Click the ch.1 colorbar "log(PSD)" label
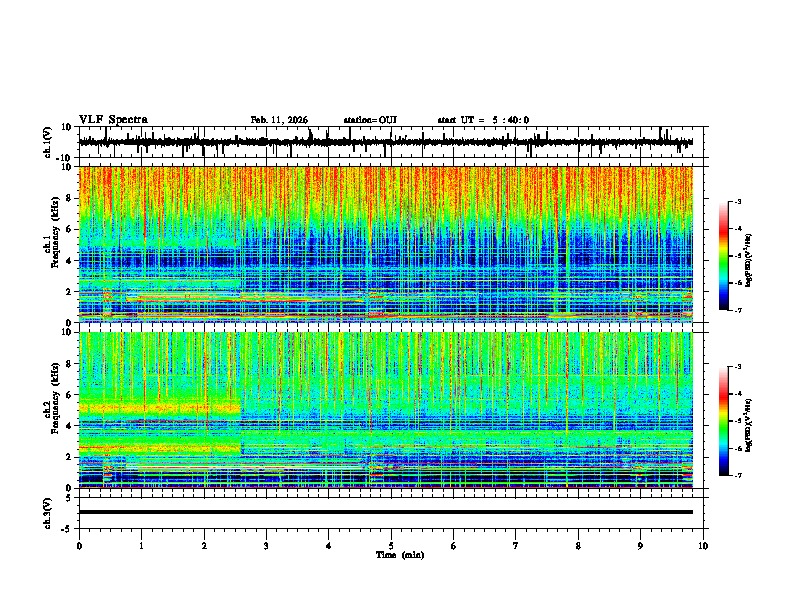The image size is (792, 612). [748, 261]
